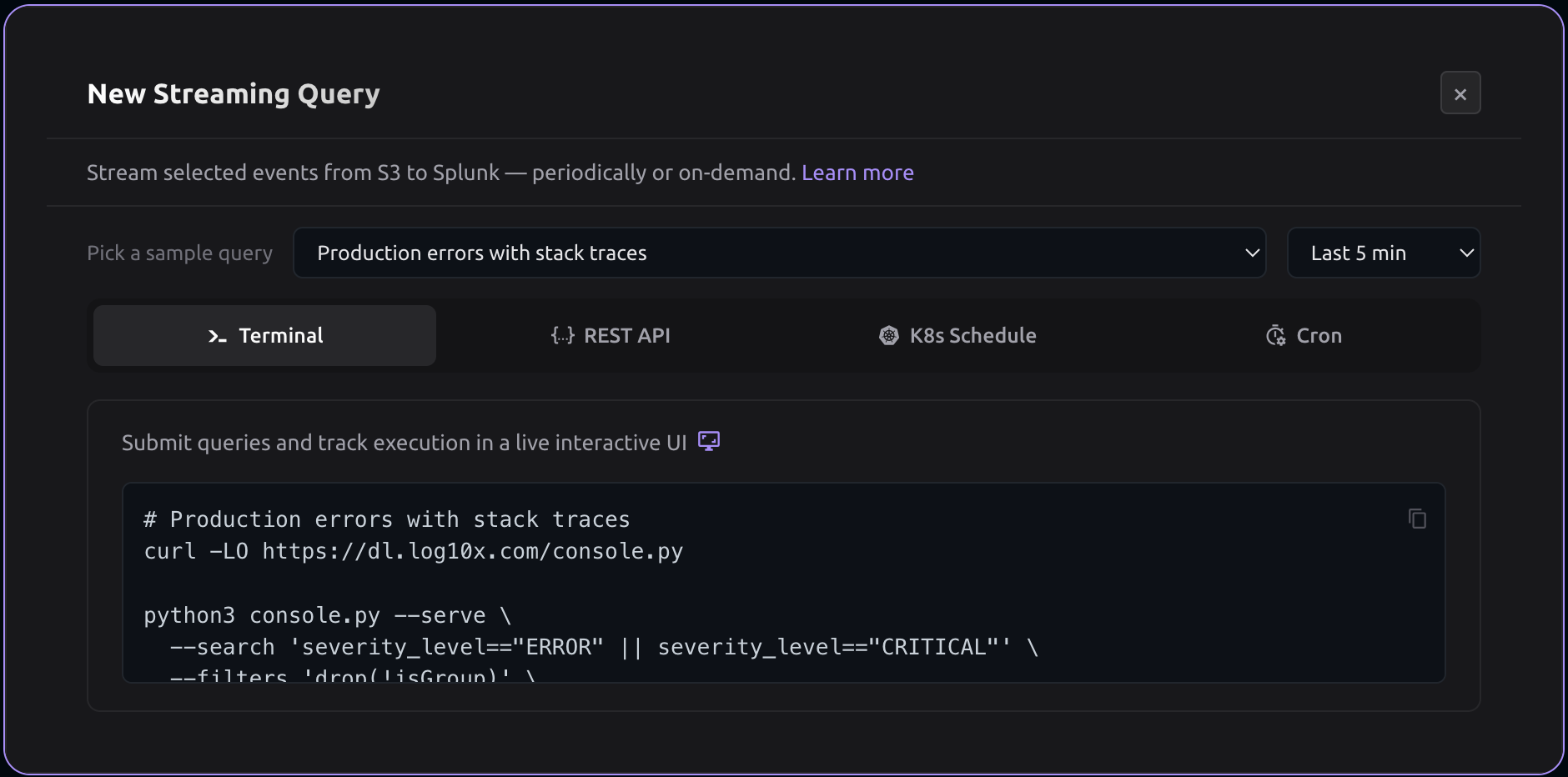Click the terminal prompt icon in Terminal tab
This screenshot has width=1568, height=777.
[217, 336]
